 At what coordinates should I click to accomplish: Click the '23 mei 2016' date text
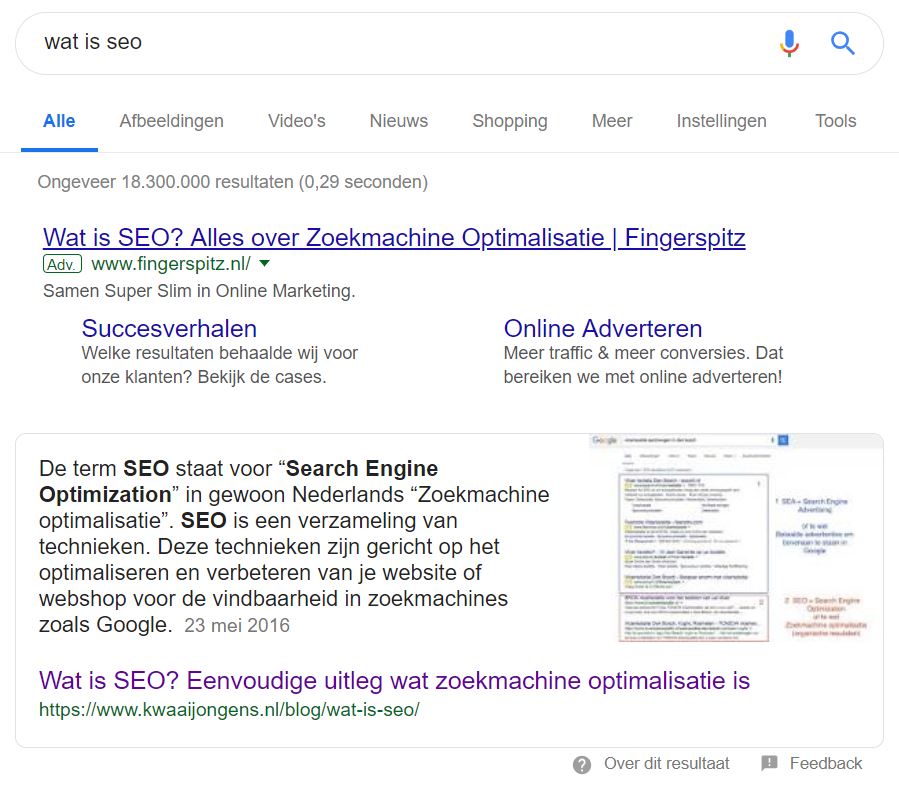(x=237, y=625)
